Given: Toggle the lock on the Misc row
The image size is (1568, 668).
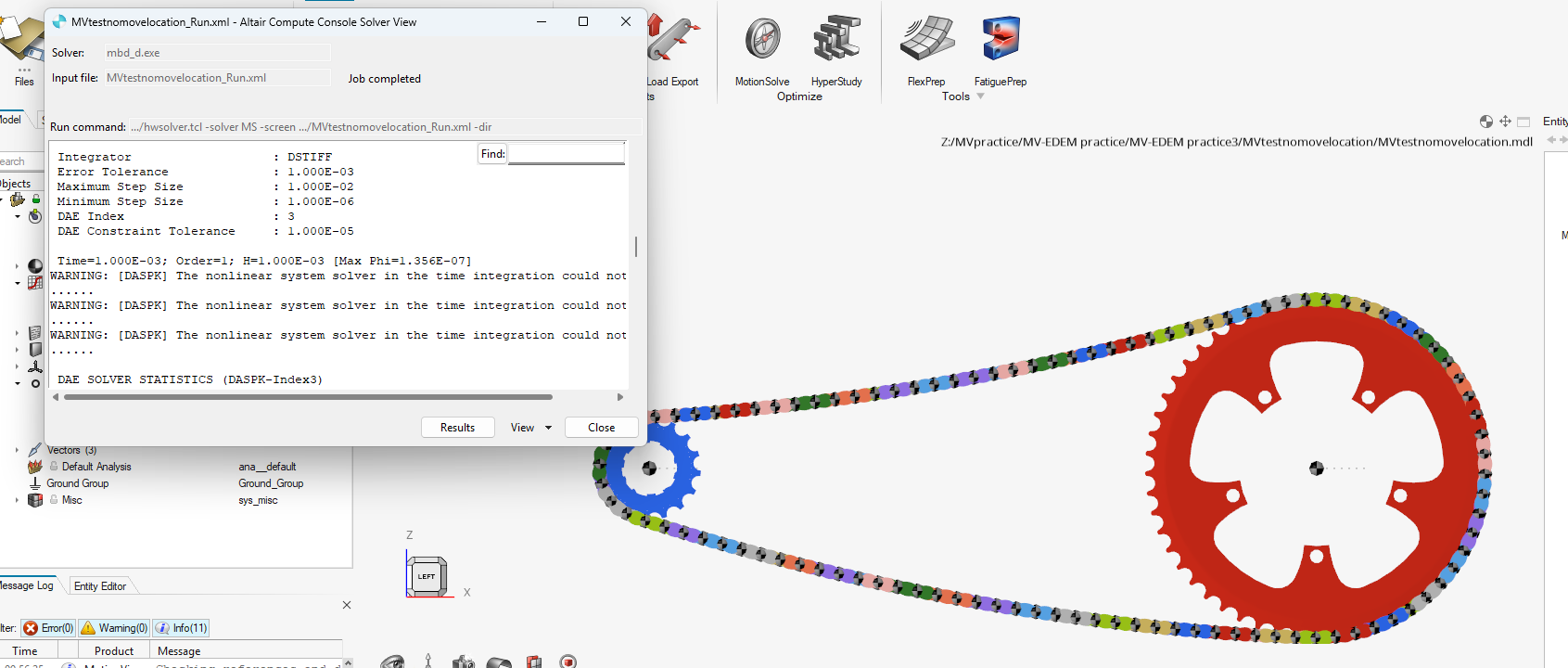Looking at the screenshot, I should (54, 500).
